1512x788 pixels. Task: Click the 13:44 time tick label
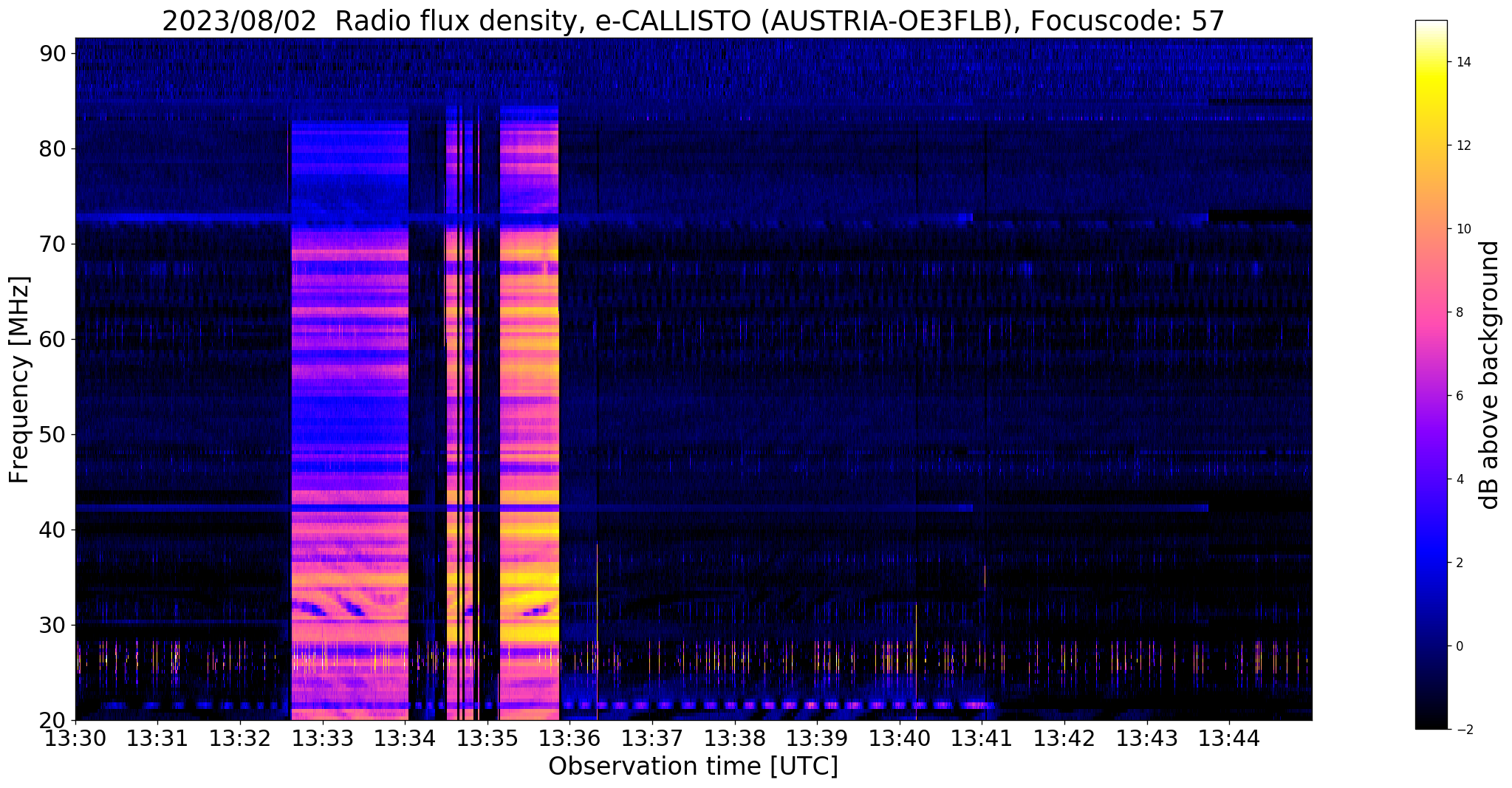1230,739
